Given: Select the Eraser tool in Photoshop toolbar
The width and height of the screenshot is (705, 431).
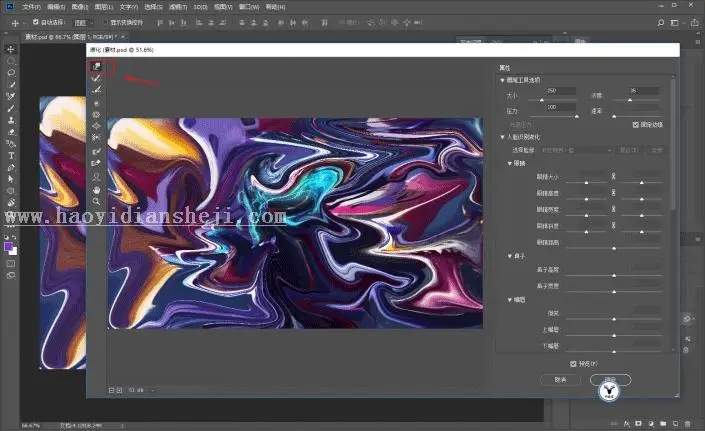Looking at the screenshot, I should (11, 132).
